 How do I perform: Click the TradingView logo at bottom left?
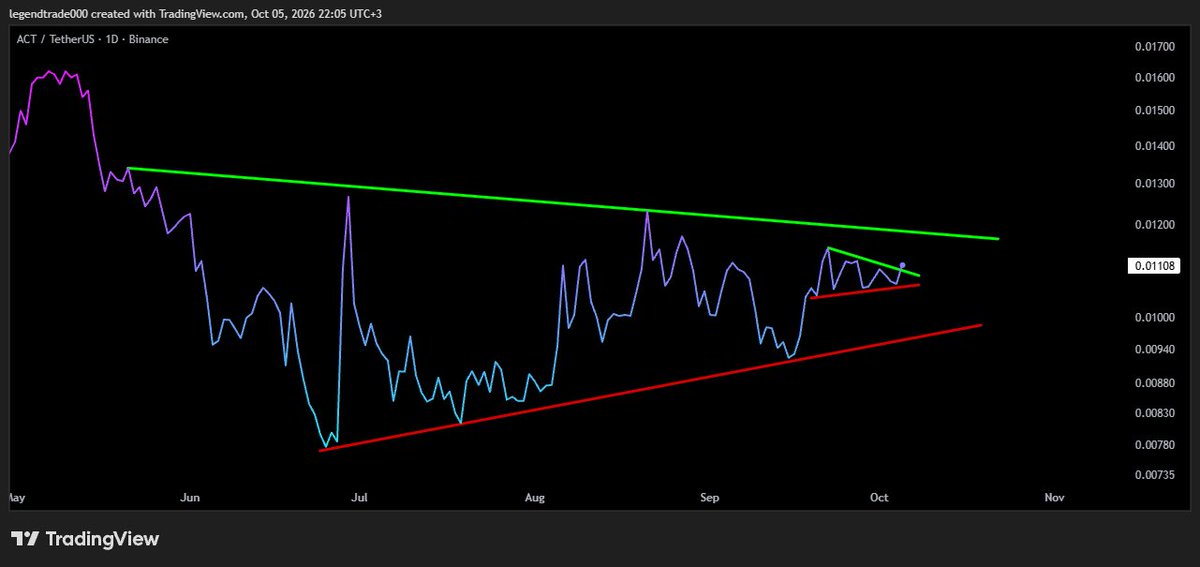85,539
